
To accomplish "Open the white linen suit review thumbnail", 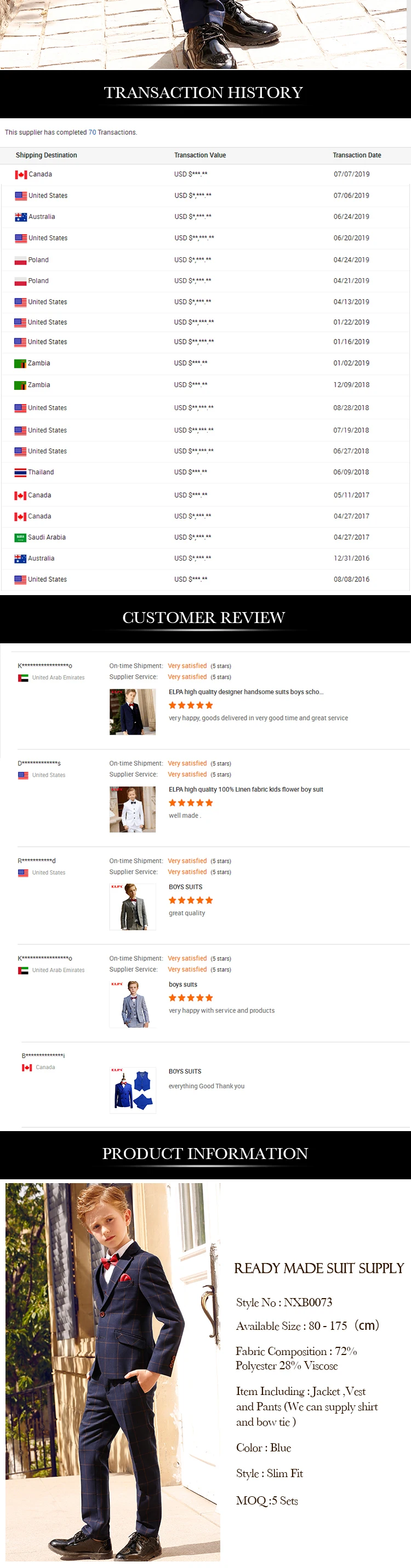I will point(133,809).
